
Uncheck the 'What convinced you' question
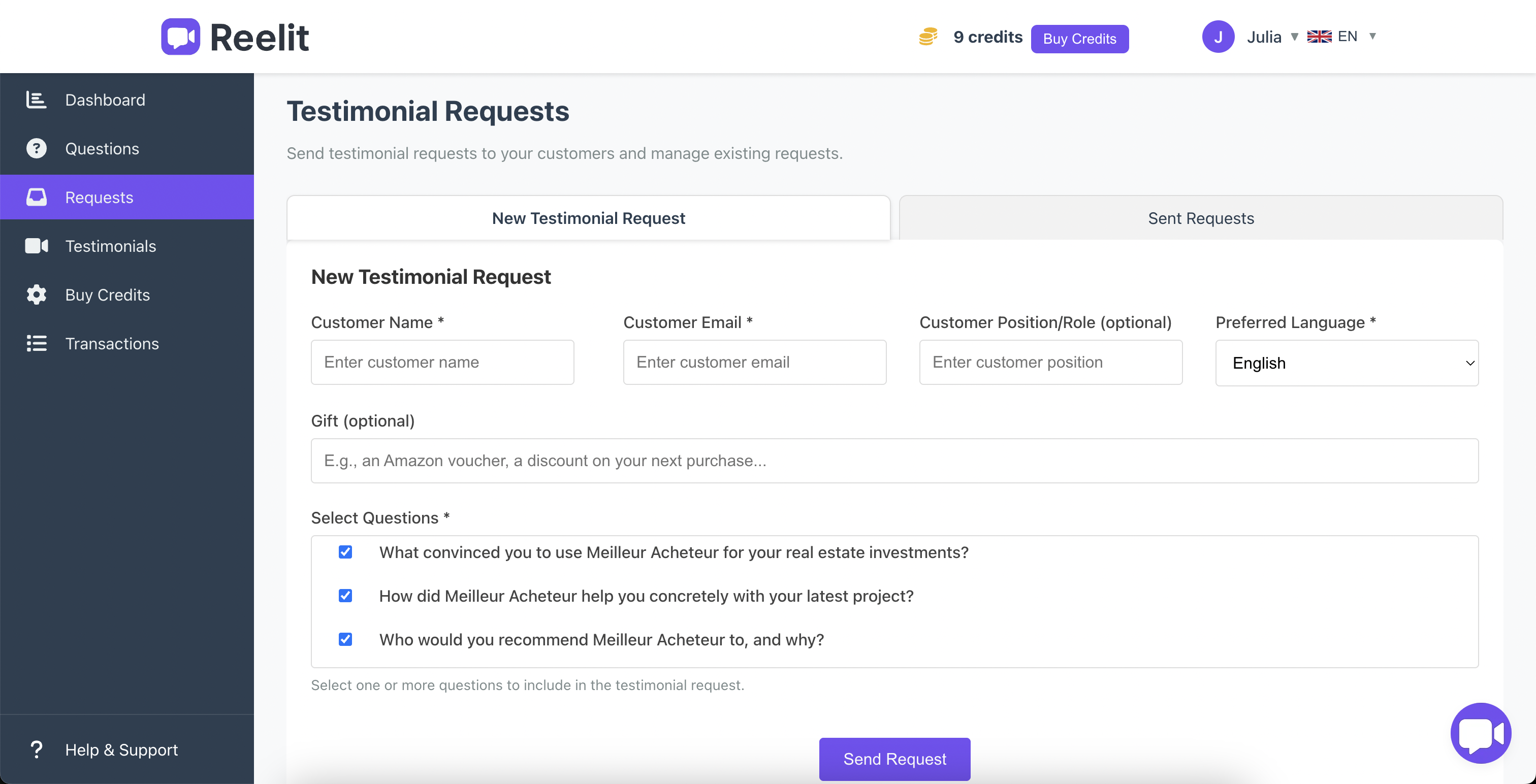345,552
